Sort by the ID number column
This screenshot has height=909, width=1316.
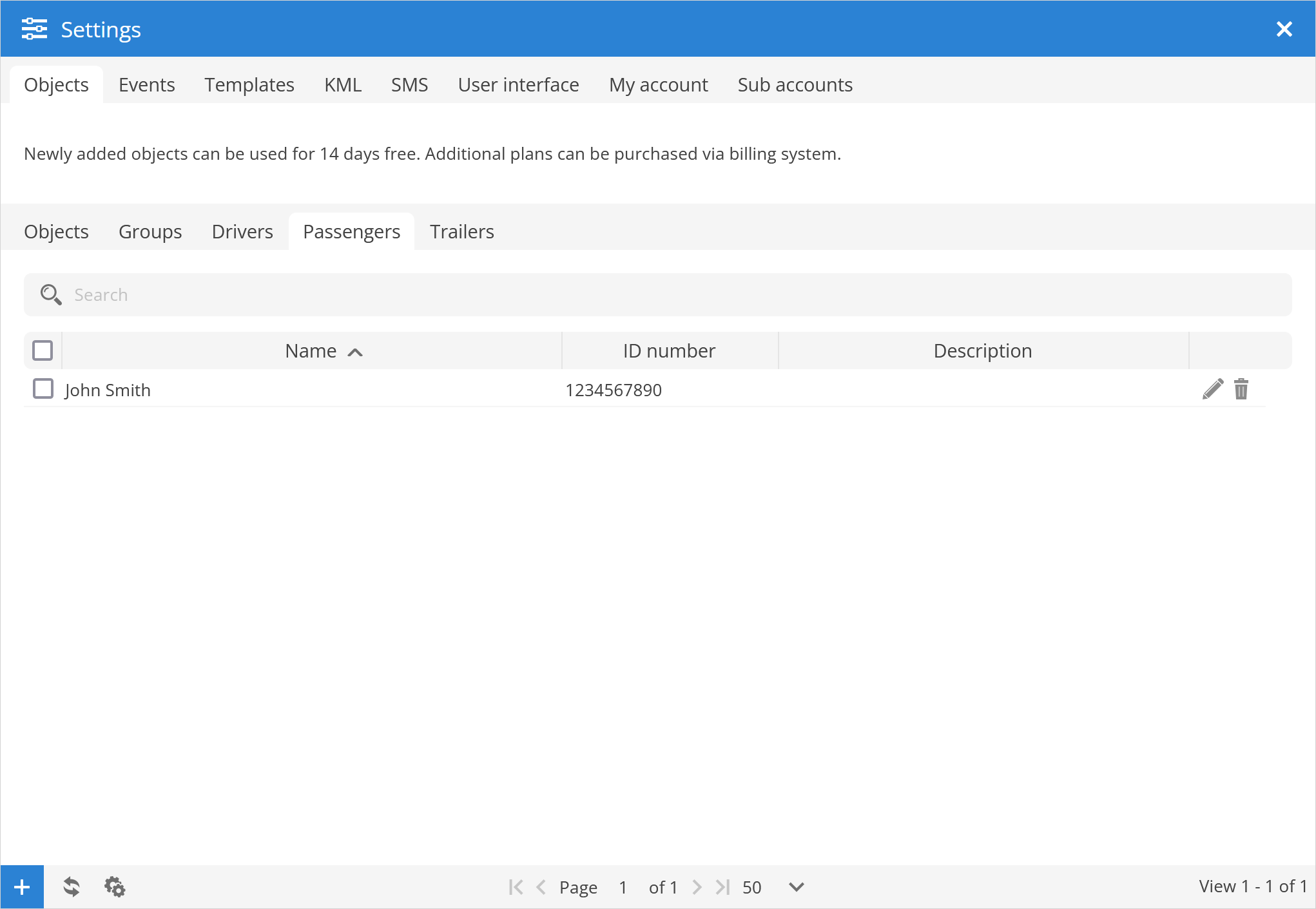(669, 351)
